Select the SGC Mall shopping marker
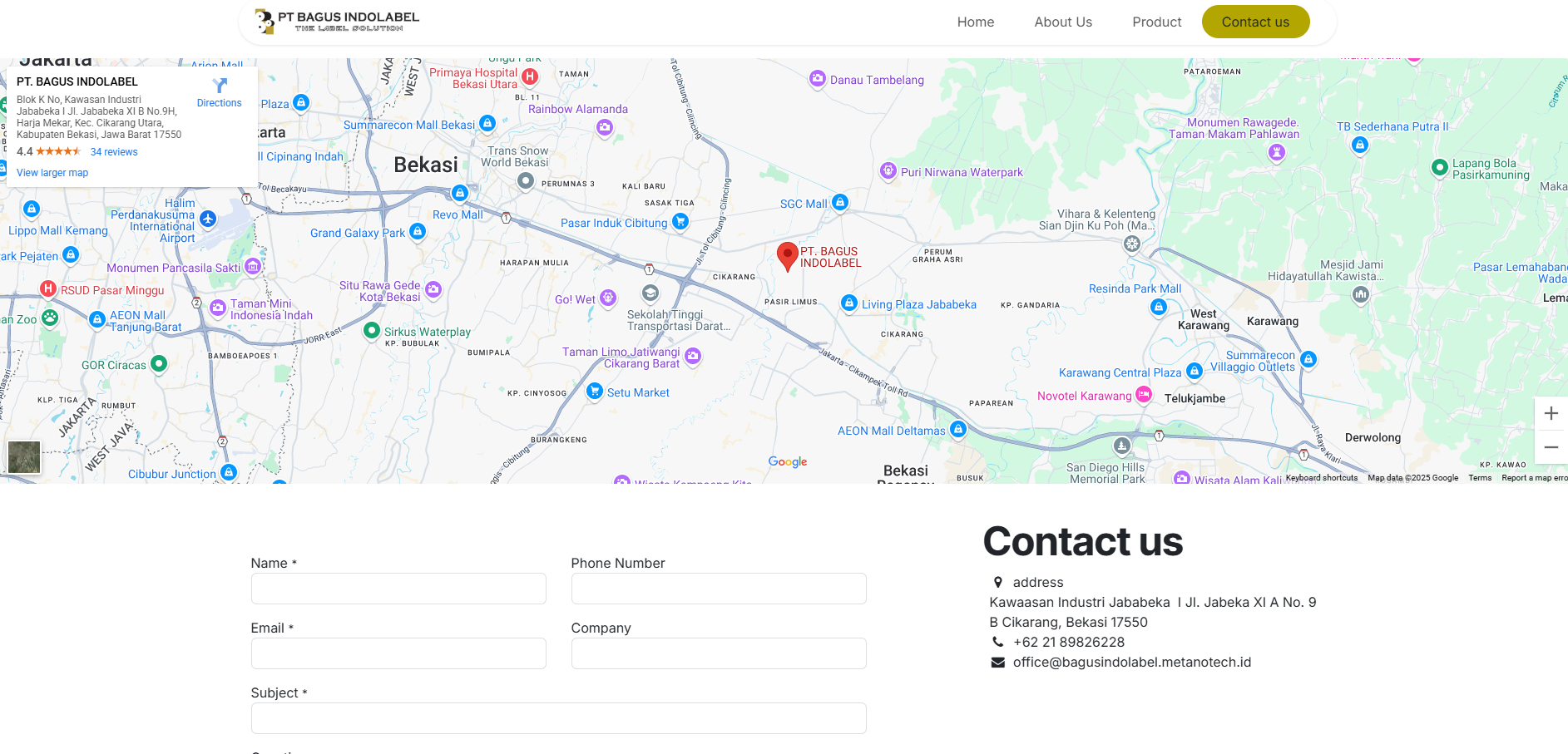The image size is (1568, 754). point(840,201)
